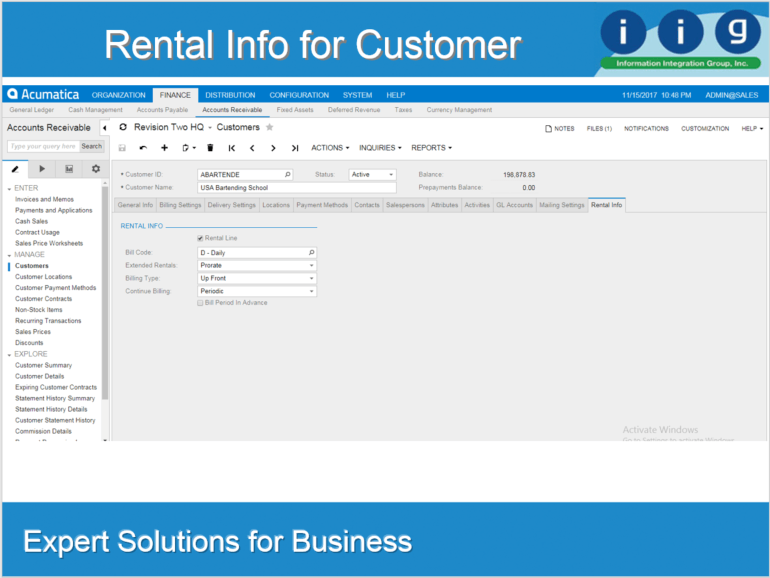770x578 pixels.
Task: Collapse the MANAGE section in sidebar
Action: [x=9, y=255]
